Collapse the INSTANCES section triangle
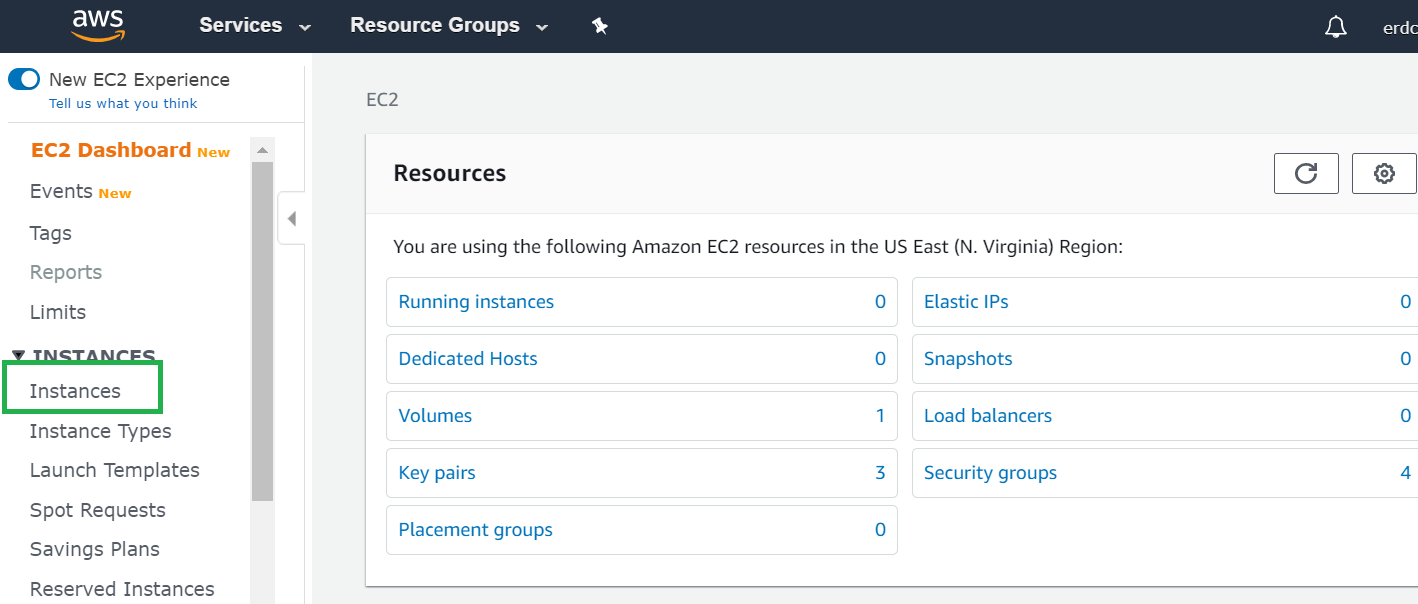Viewport: 1418px width, 604px height. tap(18, 355)
